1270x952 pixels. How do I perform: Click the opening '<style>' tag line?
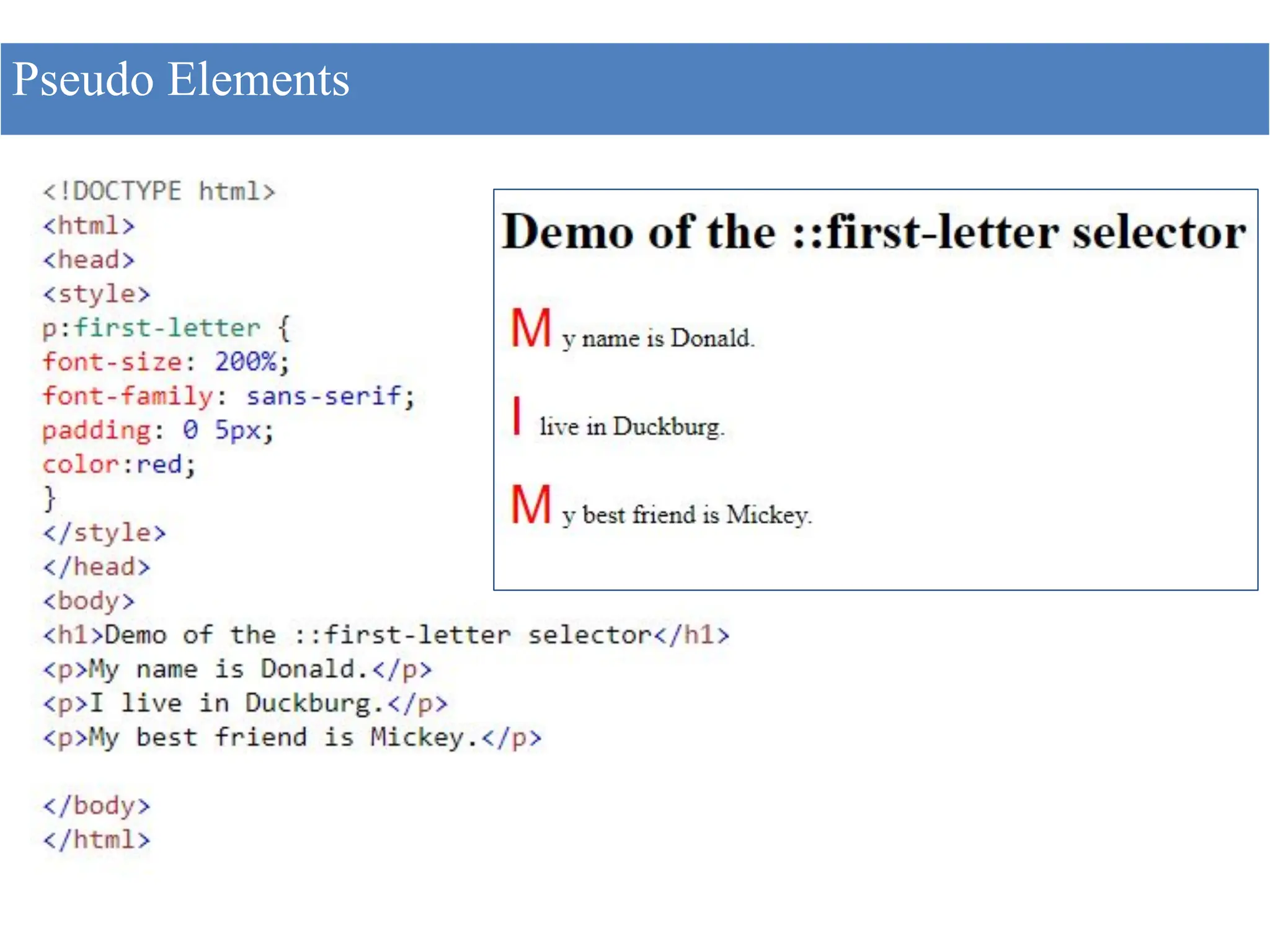96,294
